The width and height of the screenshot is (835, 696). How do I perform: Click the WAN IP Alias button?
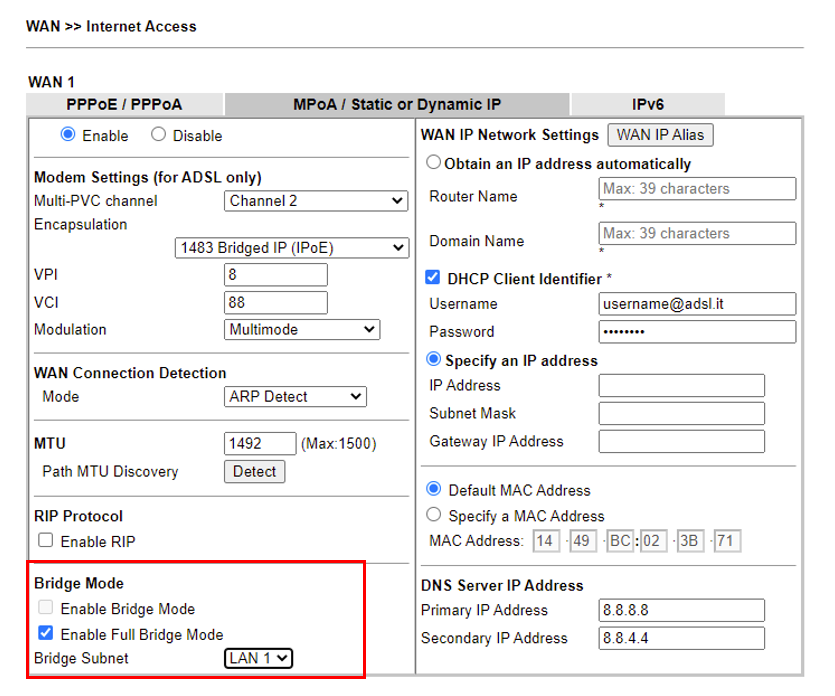pos(660,135)
